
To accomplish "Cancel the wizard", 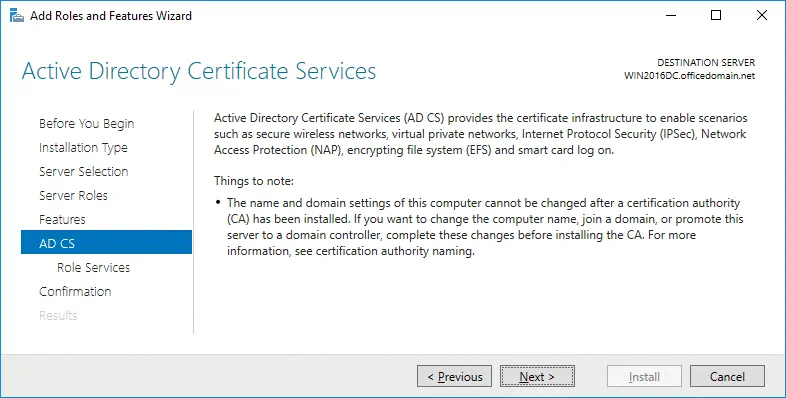I will point(727,376).
